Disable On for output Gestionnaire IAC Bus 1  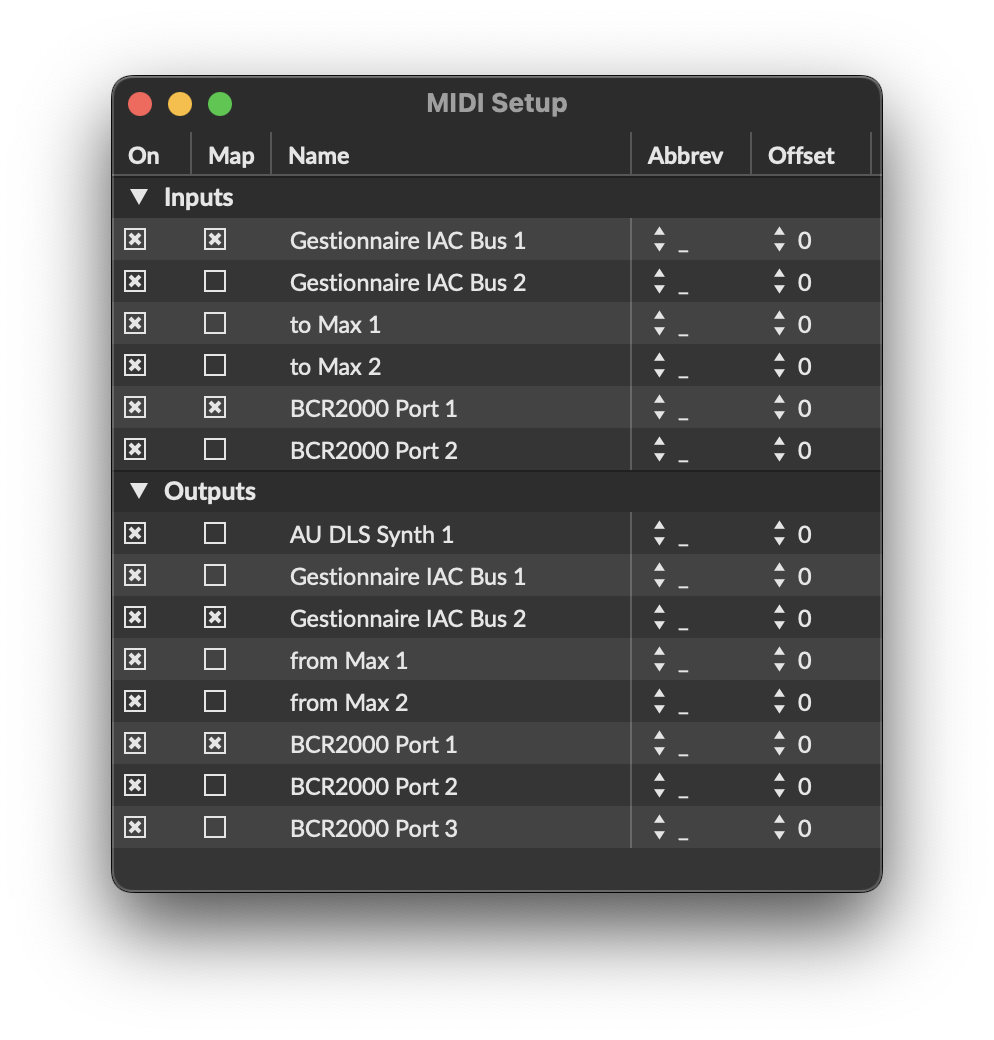(x=135, y=576)
